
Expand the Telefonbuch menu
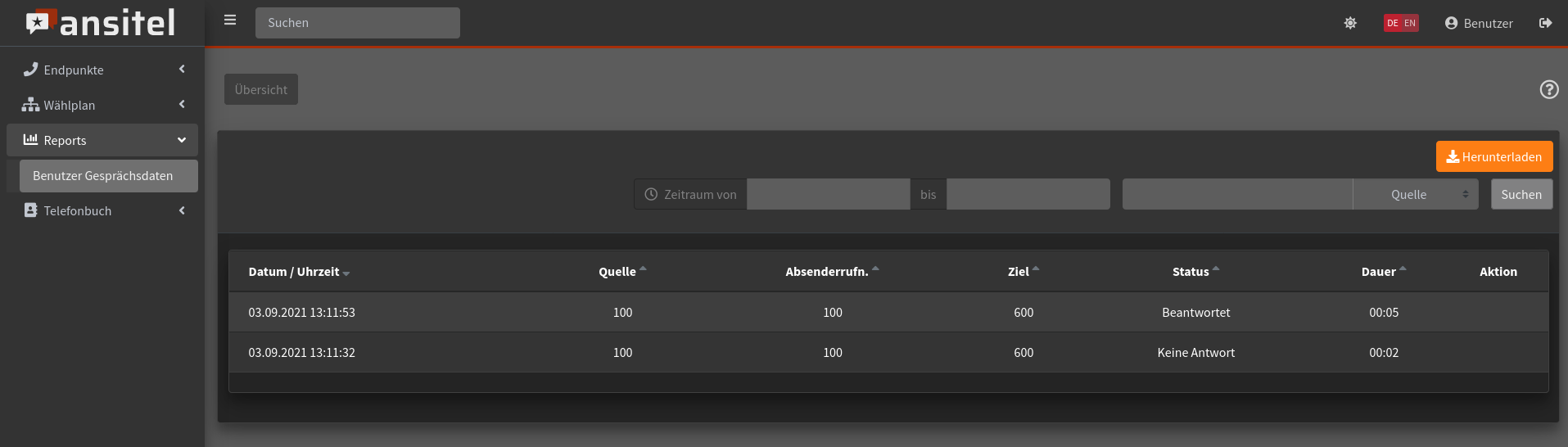(102, 211)
